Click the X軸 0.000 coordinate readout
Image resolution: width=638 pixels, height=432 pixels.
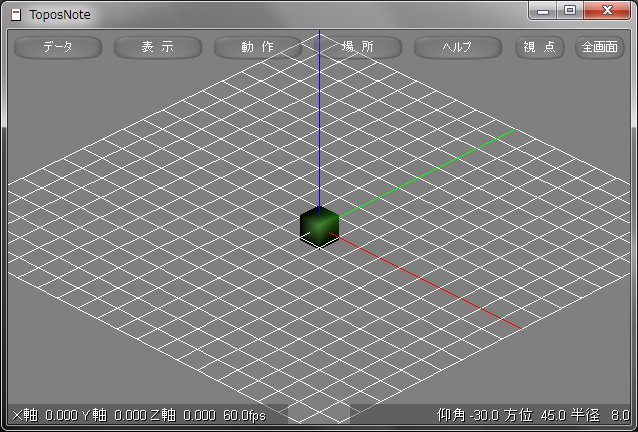[45, 415]
